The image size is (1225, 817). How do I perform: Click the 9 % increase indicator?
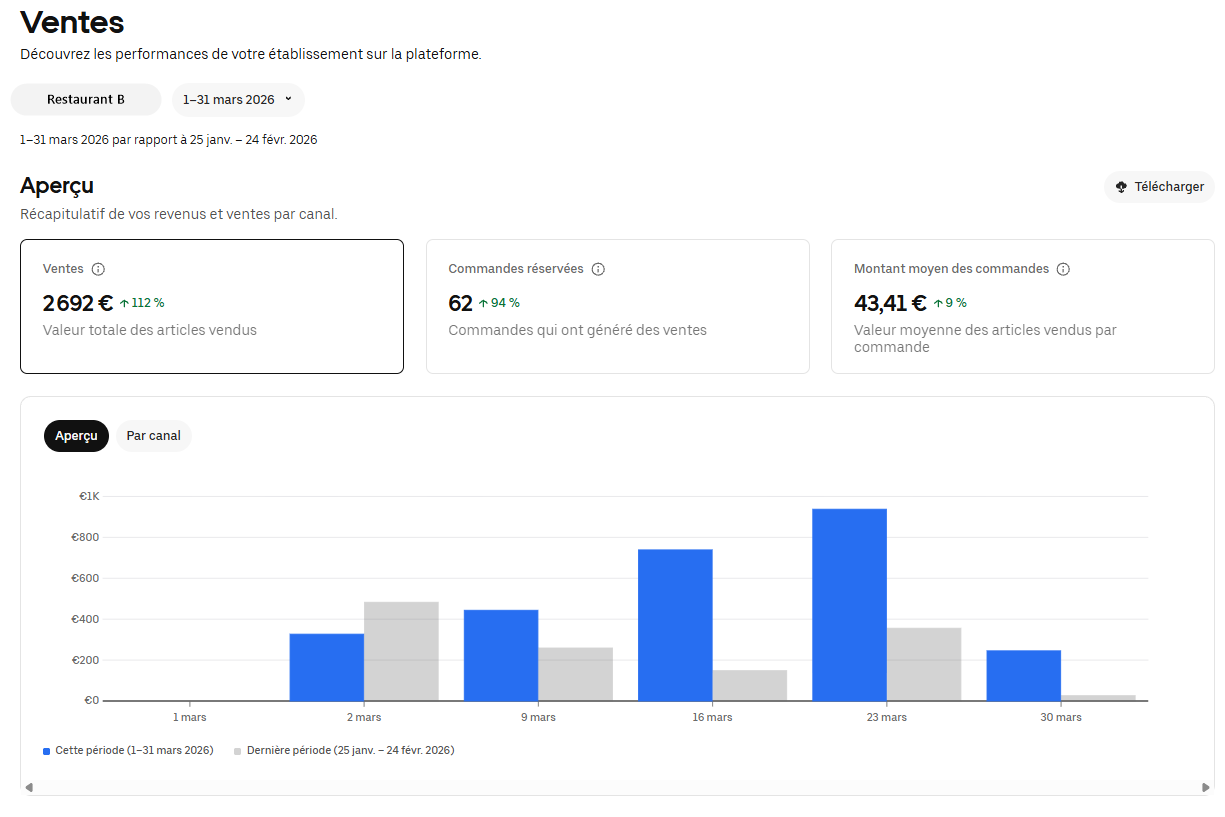(x=950, y=303)
